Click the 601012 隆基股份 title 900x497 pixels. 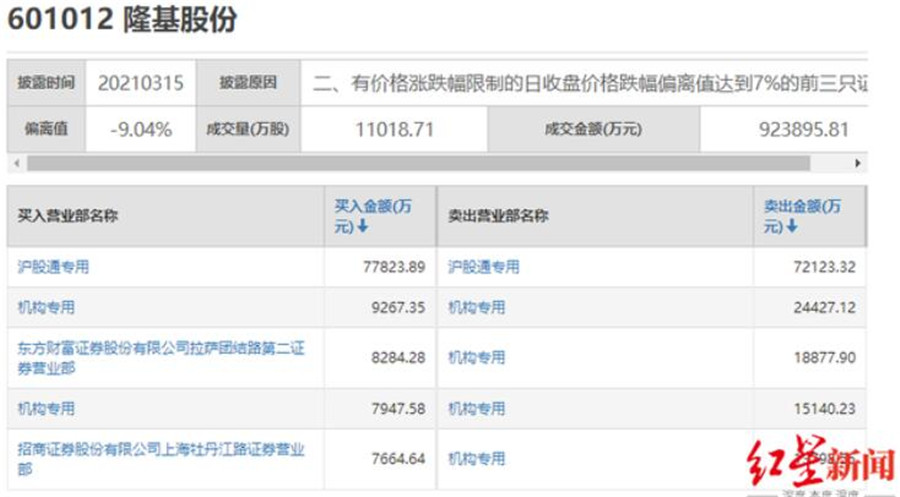tap(123, 20)
